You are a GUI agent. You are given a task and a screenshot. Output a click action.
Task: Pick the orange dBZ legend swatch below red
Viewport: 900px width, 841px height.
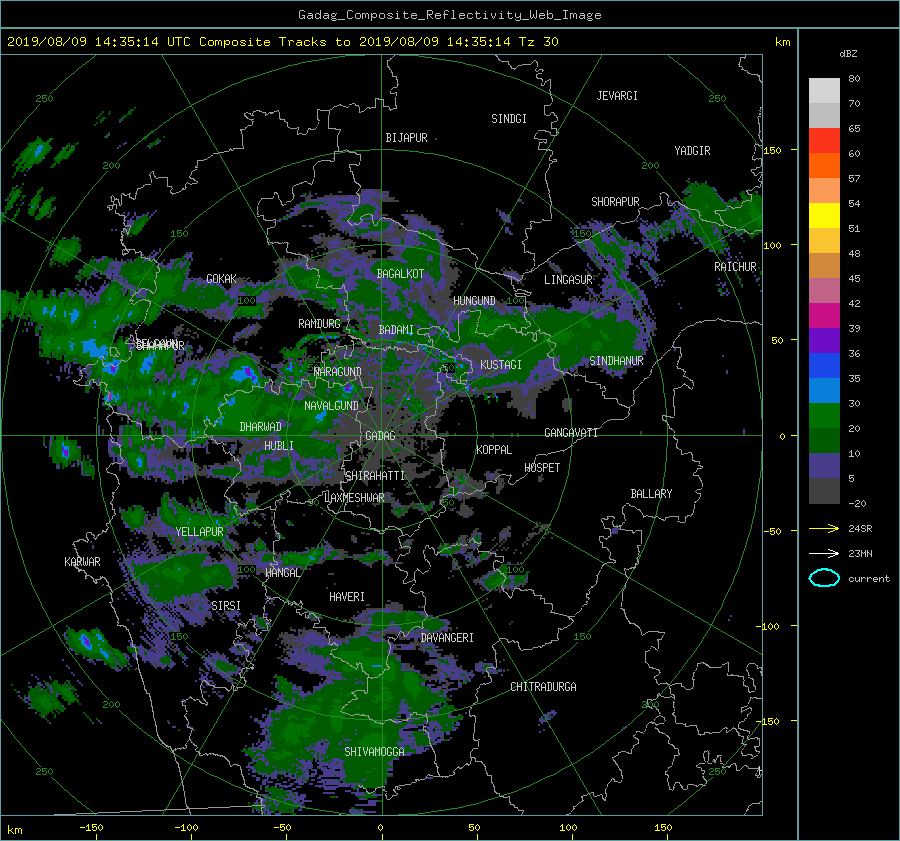pyautogui.click(x=824, y=165)
